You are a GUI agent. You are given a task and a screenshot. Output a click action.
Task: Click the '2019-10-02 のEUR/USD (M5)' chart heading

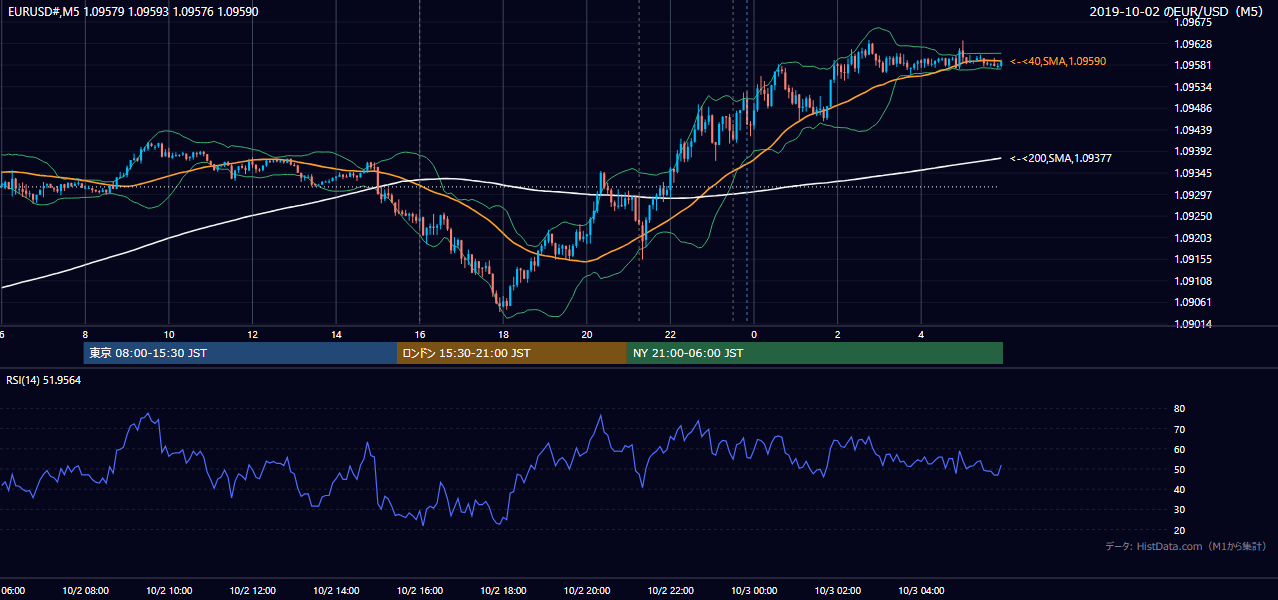coord(1178,12)
